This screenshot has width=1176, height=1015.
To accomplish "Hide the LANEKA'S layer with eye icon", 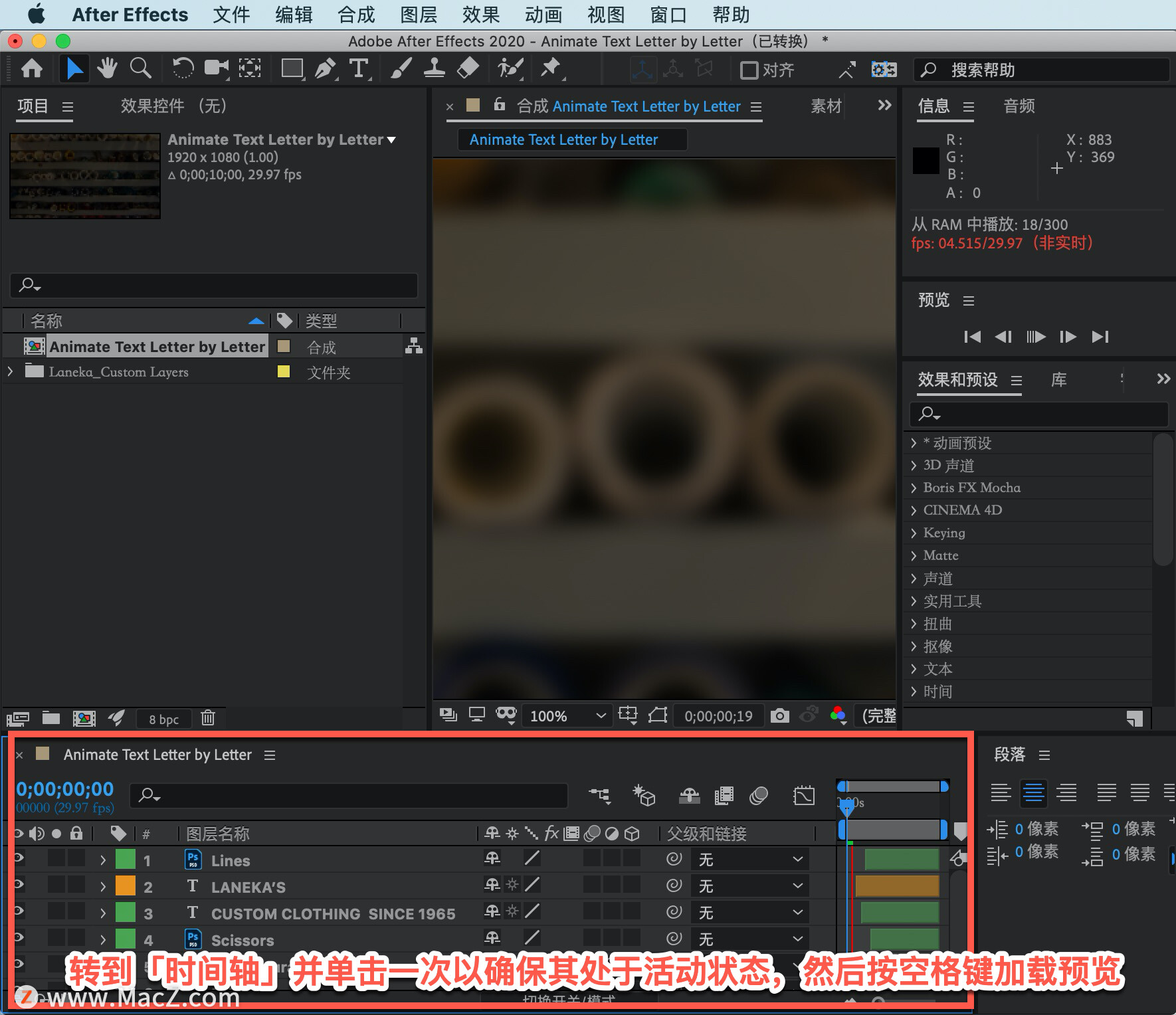I will [19, 885].
